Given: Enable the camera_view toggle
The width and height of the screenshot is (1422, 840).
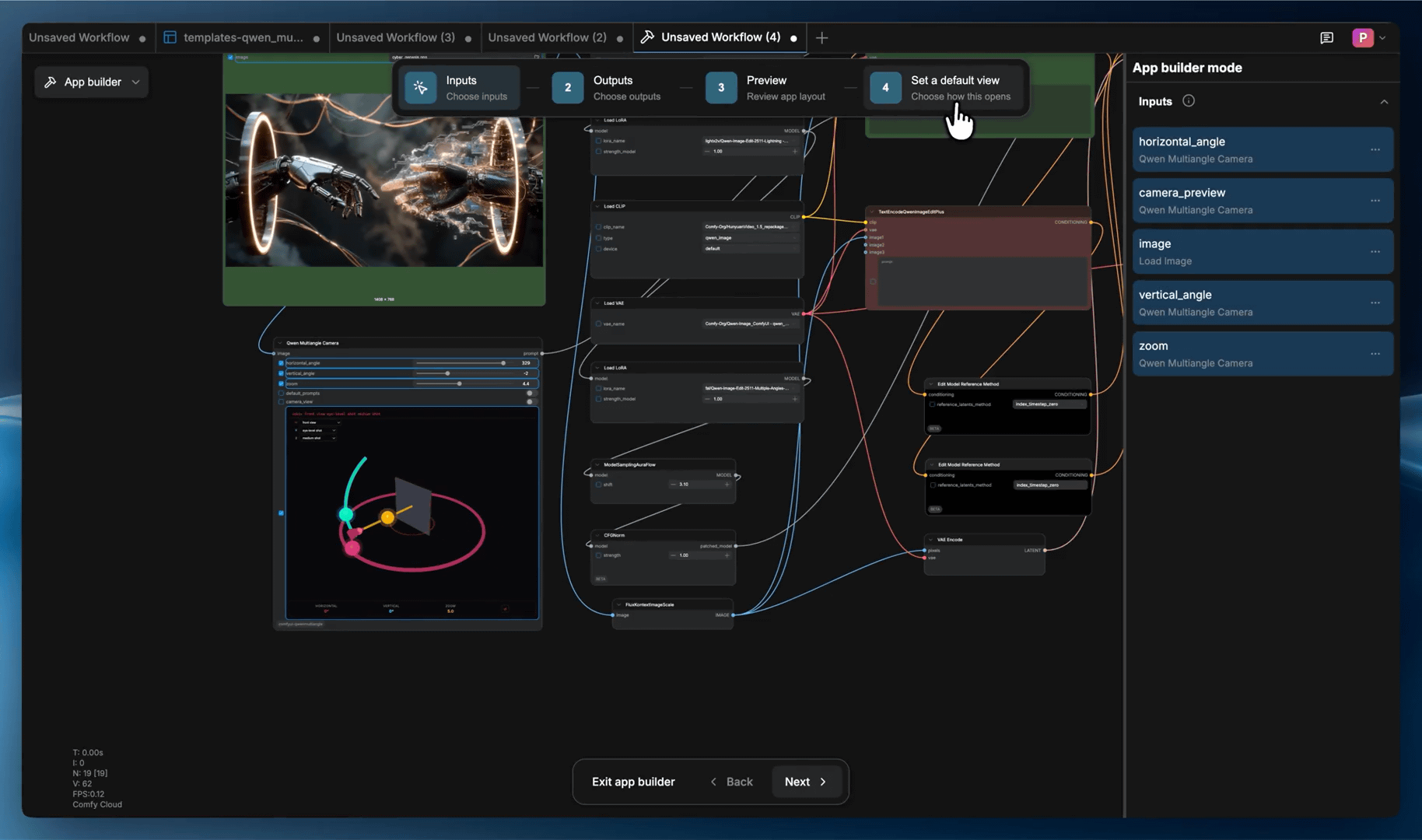Looking at the screenshot, I should (531, 402).
